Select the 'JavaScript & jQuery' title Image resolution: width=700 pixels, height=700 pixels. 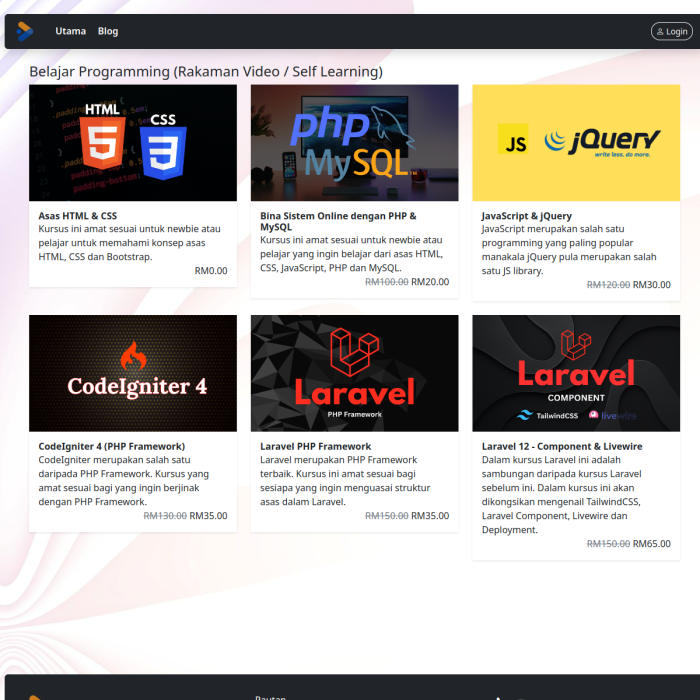point(527,216)
